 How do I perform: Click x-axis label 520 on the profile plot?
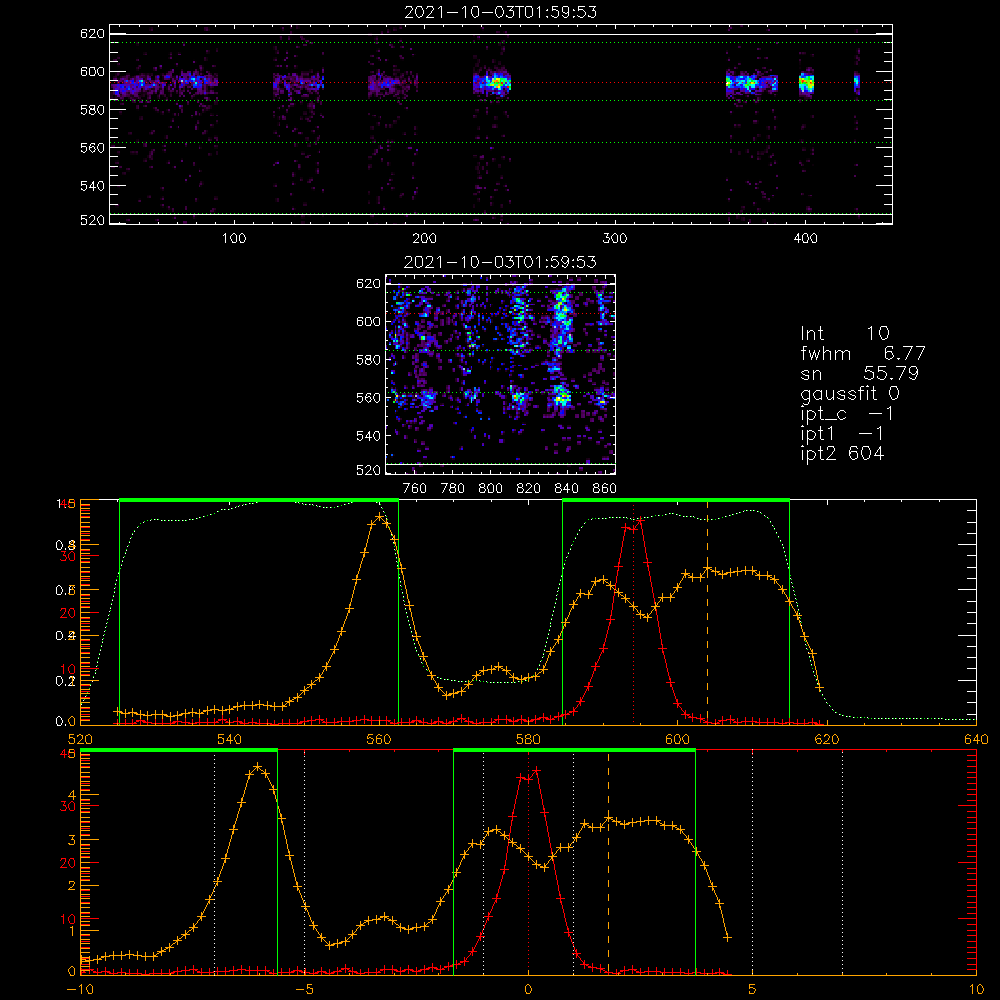80,739
